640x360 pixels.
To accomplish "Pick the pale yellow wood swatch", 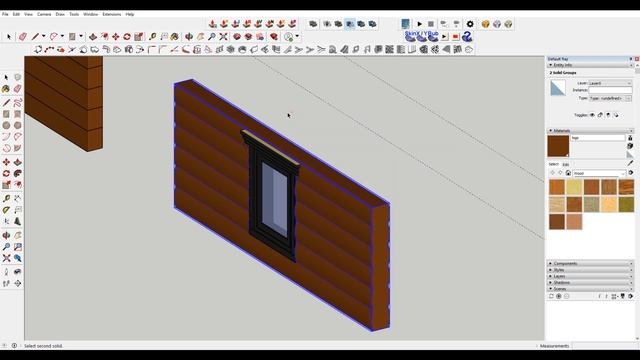I will (574, 187).
